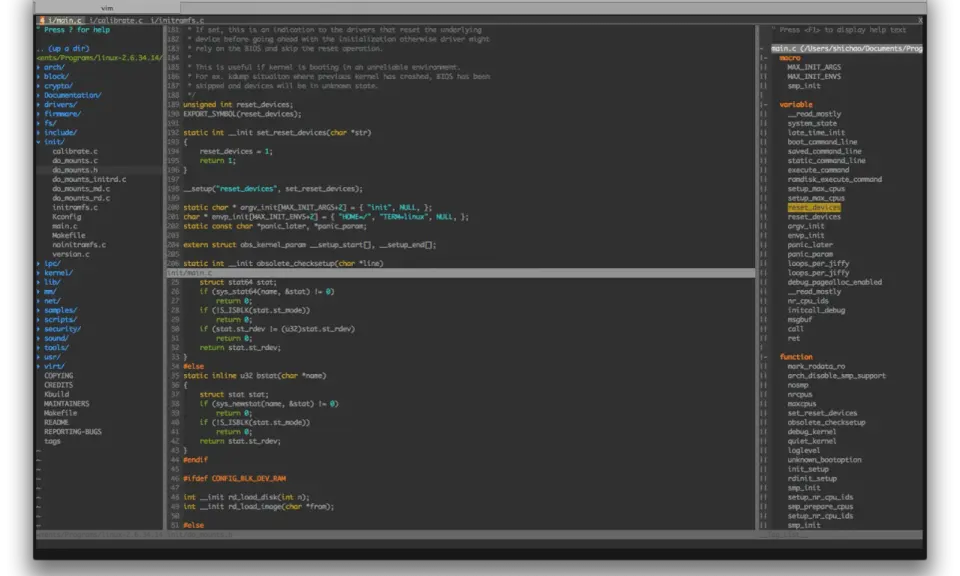Open the REPORTING-BUGS file
The height and width of the screenshot is (576, 960).
(72, 432)
